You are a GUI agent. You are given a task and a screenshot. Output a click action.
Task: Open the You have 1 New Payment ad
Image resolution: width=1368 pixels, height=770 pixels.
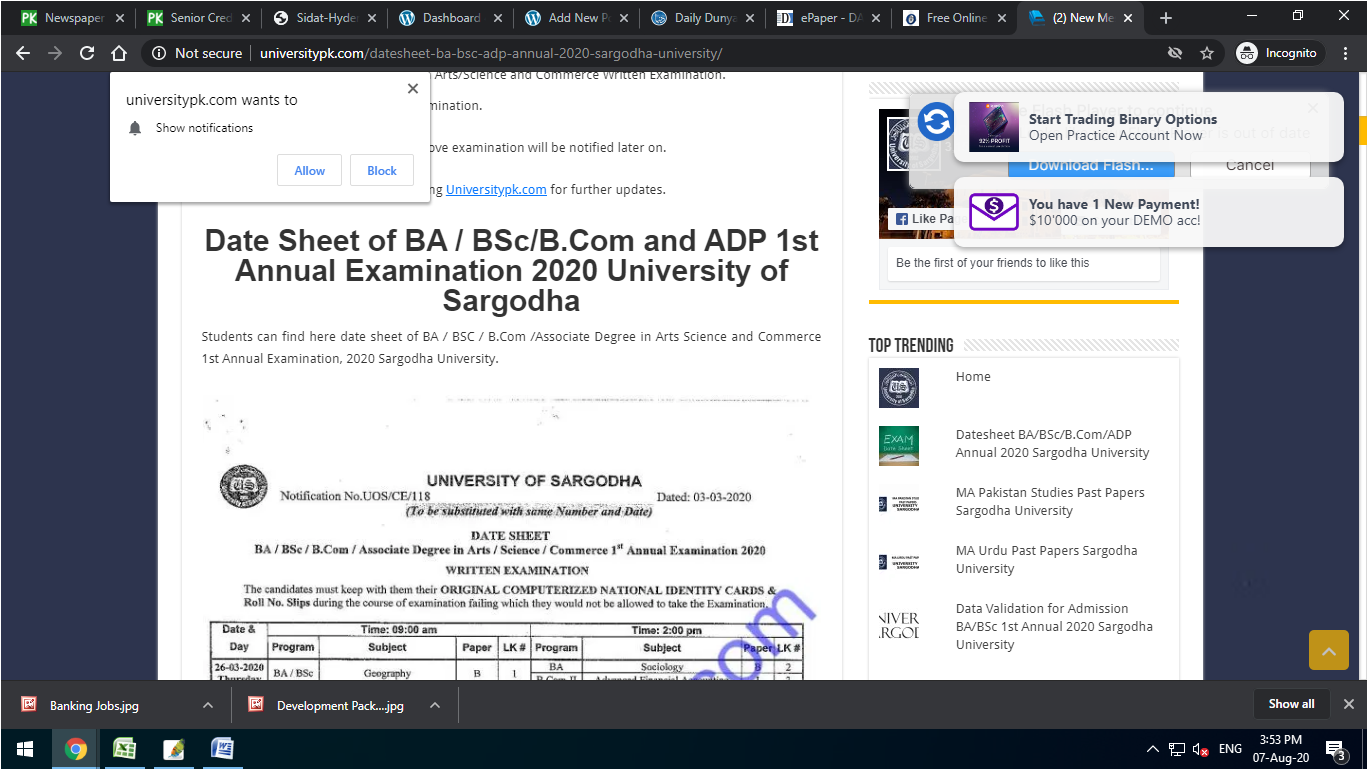click(1148, 212)
